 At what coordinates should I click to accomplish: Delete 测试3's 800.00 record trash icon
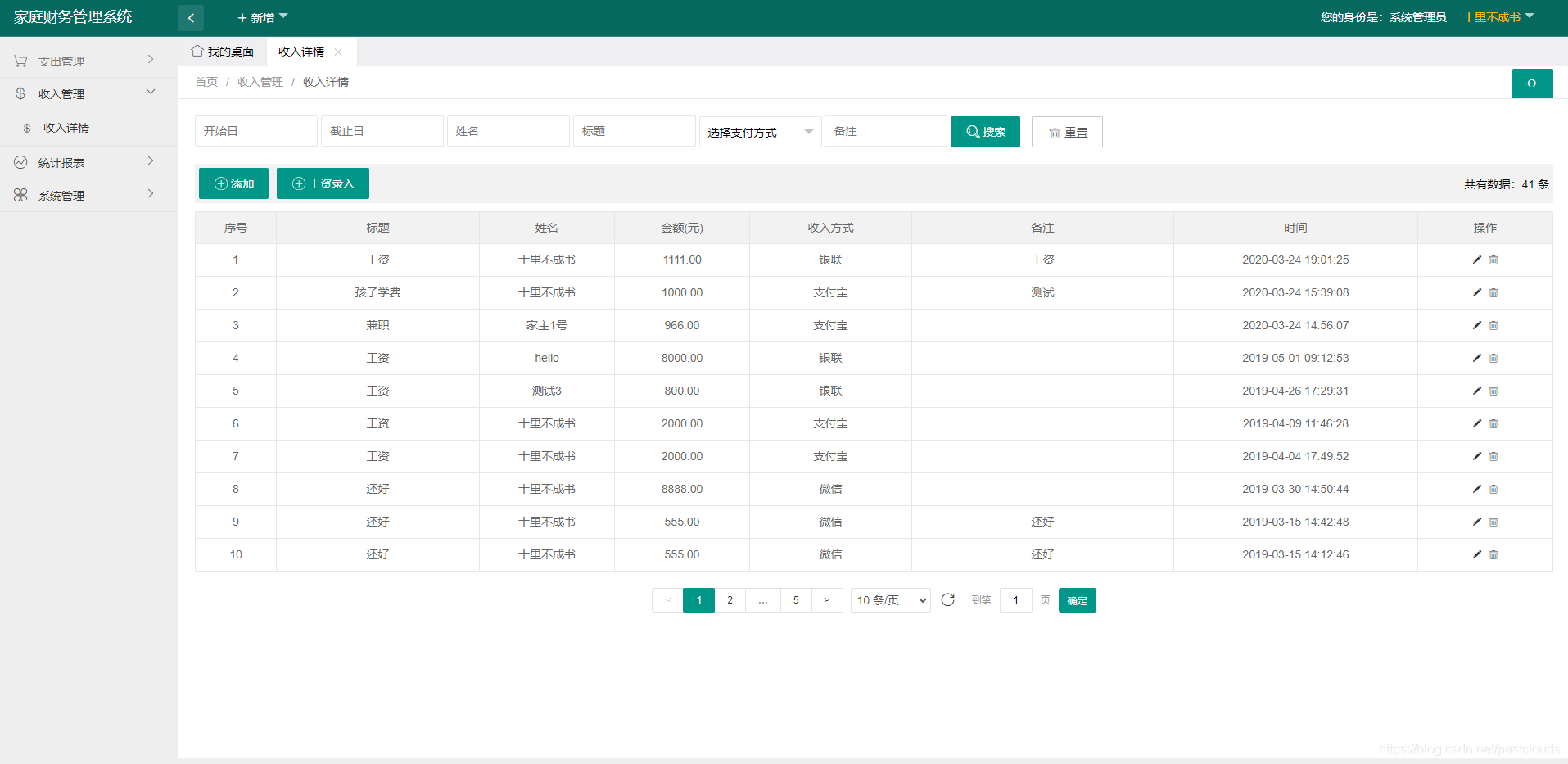pyautogui.click(x=1493, y=391)
